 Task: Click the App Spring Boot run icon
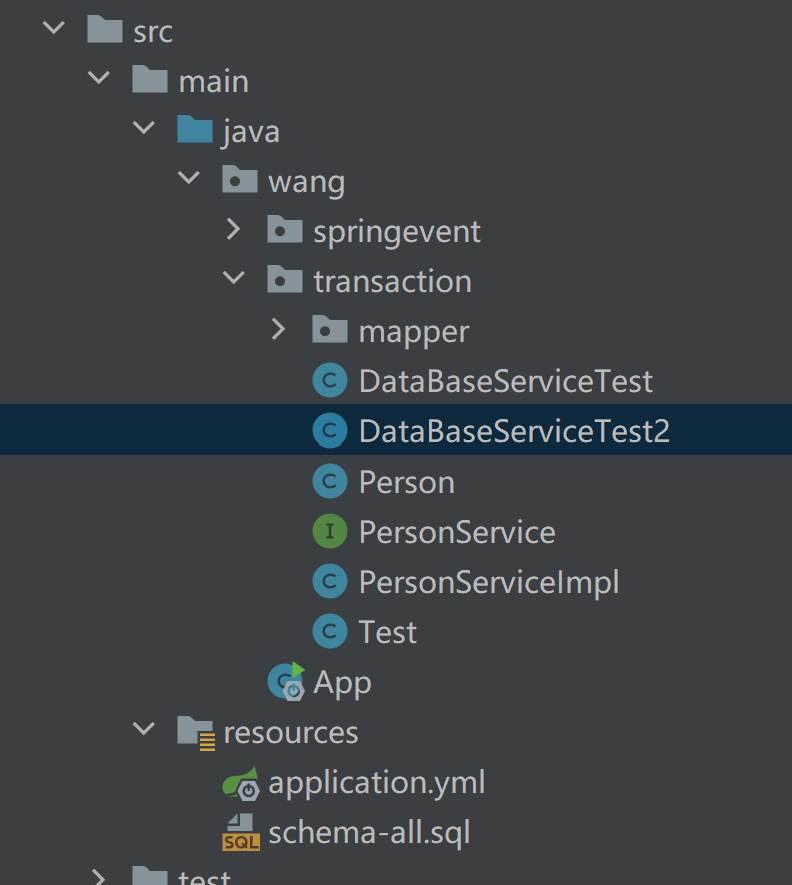[x=286, y=682]
